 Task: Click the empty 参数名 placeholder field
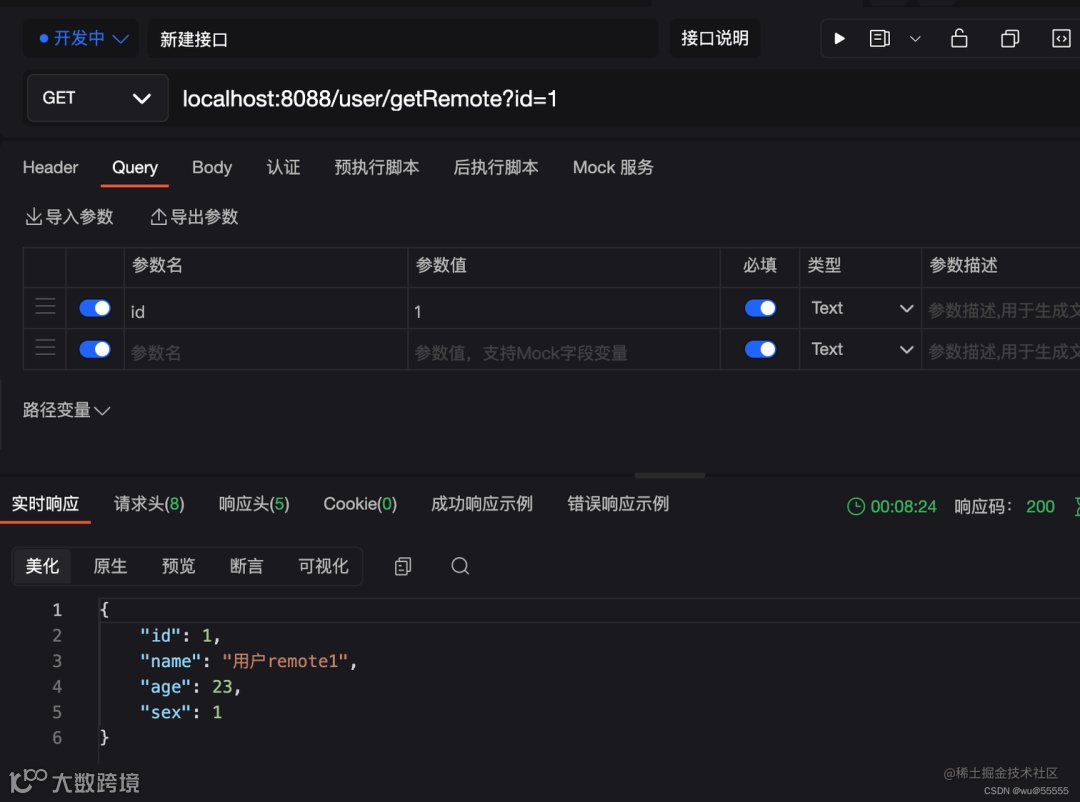coord(266,350)
